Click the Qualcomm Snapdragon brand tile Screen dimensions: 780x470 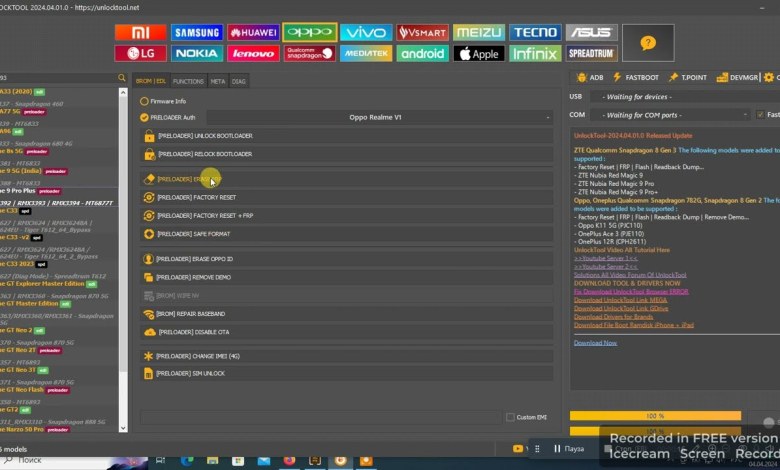pos(309,53)
